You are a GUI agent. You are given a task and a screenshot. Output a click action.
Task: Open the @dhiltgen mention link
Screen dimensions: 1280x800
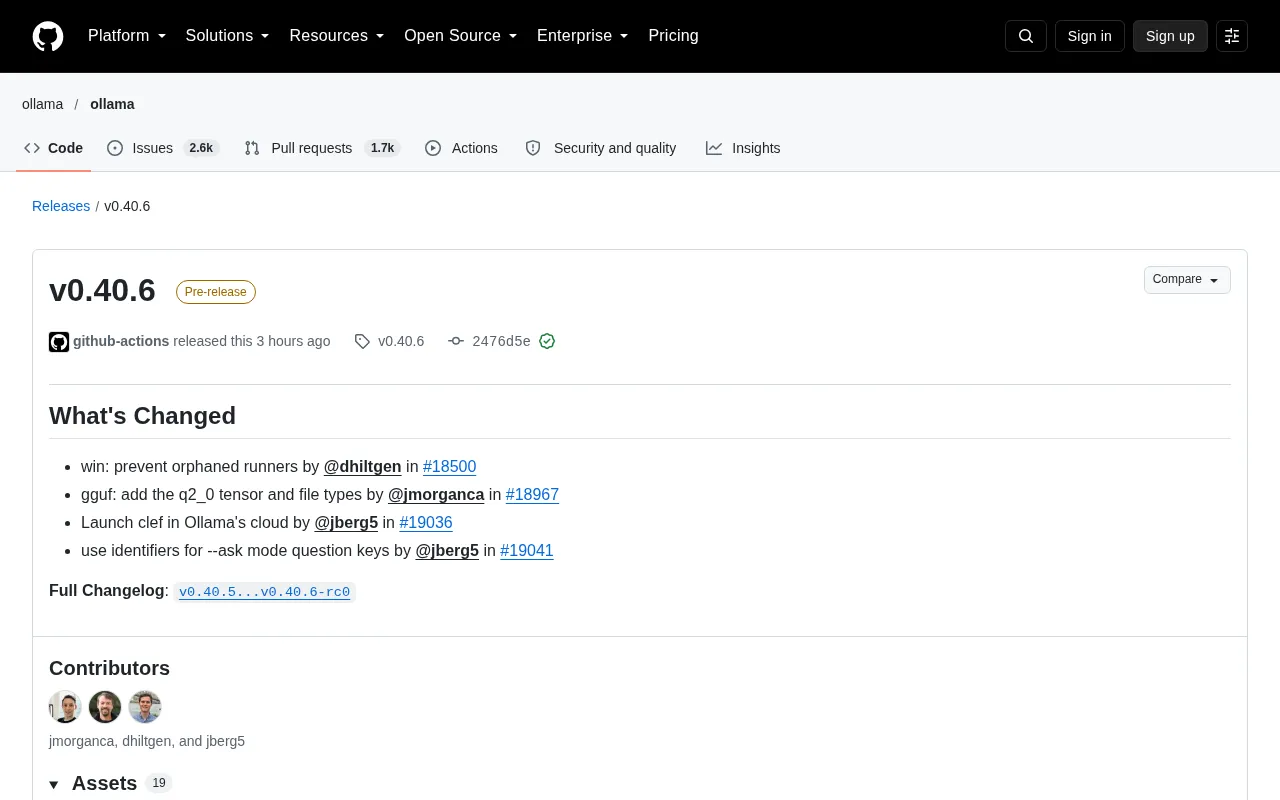362,467
